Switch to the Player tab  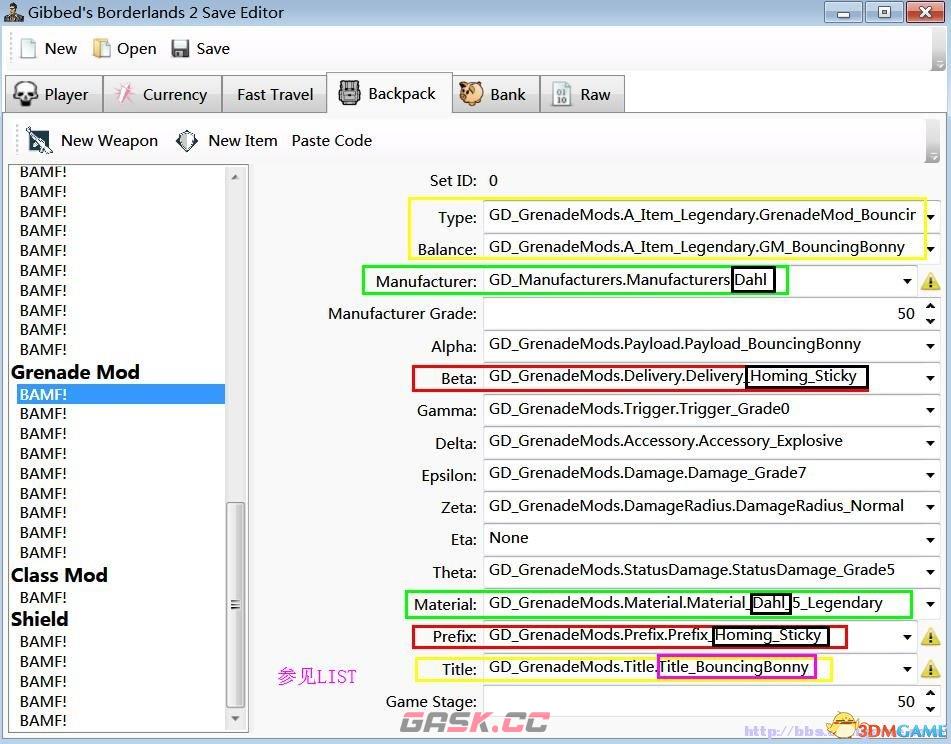click(x=53, y=94)
